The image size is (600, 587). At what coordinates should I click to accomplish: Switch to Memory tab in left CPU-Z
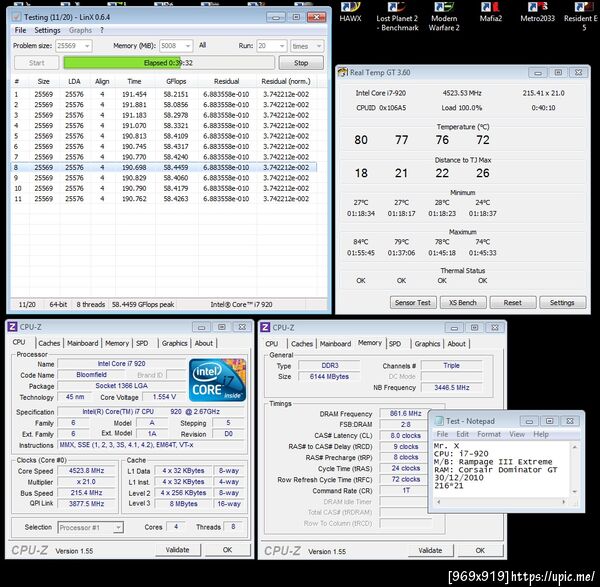click(x=117, y=343)
